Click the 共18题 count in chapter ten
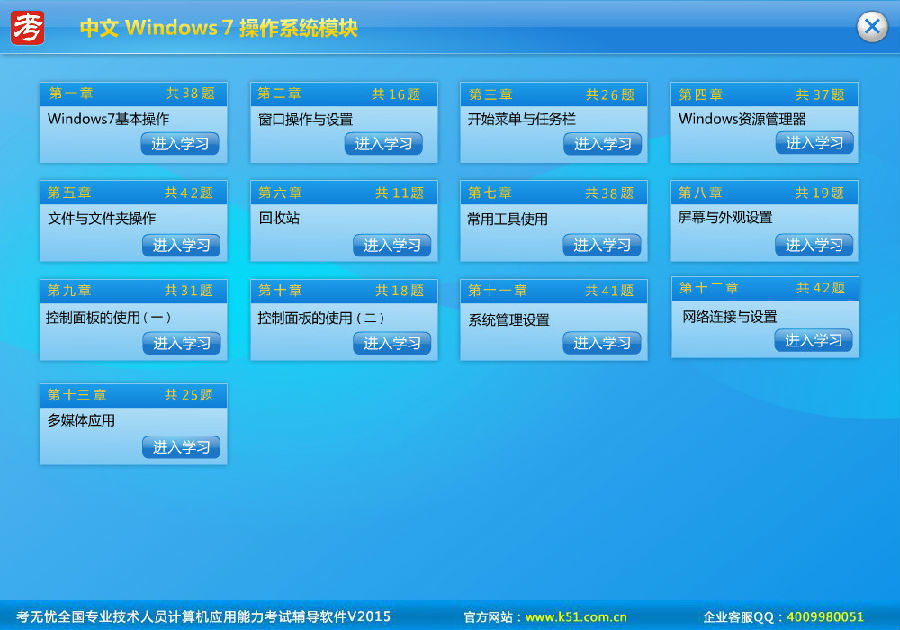The height and width of the screenshot is (630, 900). point(399,290)
